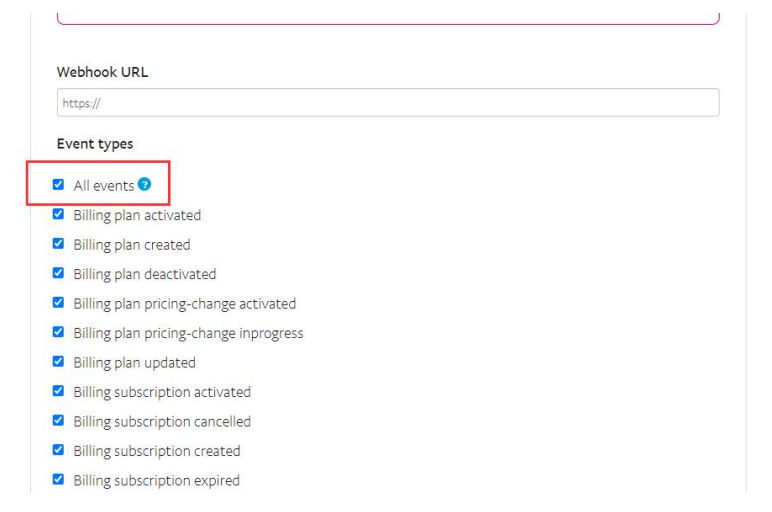Click the Billing subscription cancelled label
The width and height of the screenshot is (772, 512).
(x=162, y=421)
